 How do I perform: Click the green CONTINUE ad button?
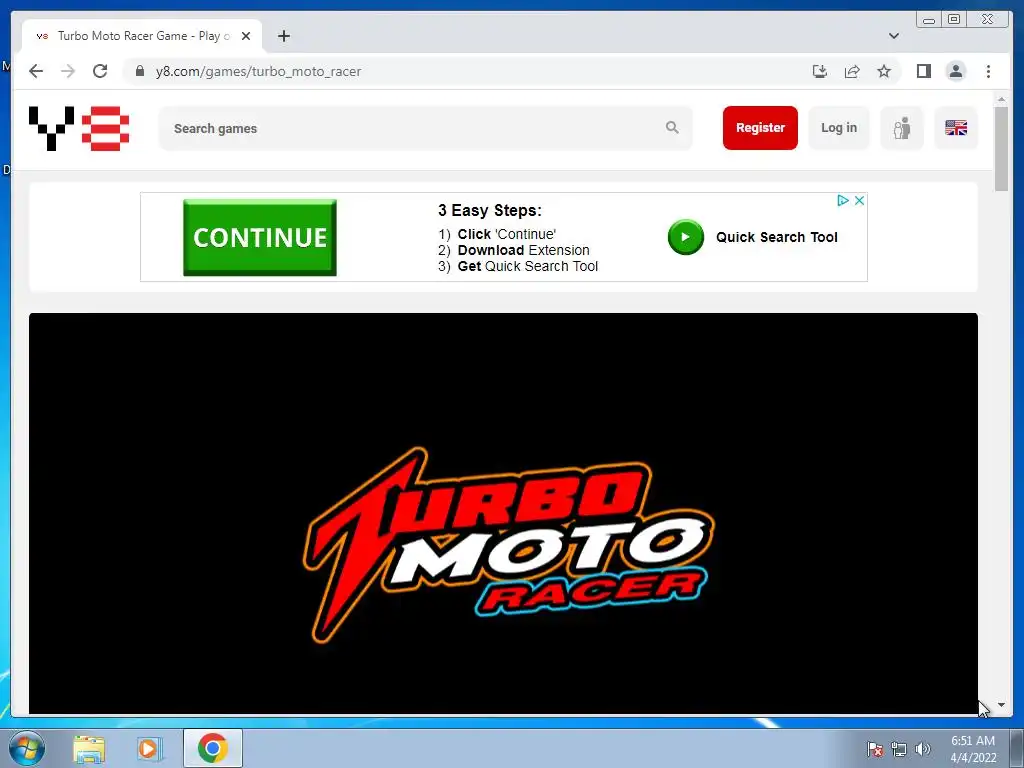(x=260, y=238)
